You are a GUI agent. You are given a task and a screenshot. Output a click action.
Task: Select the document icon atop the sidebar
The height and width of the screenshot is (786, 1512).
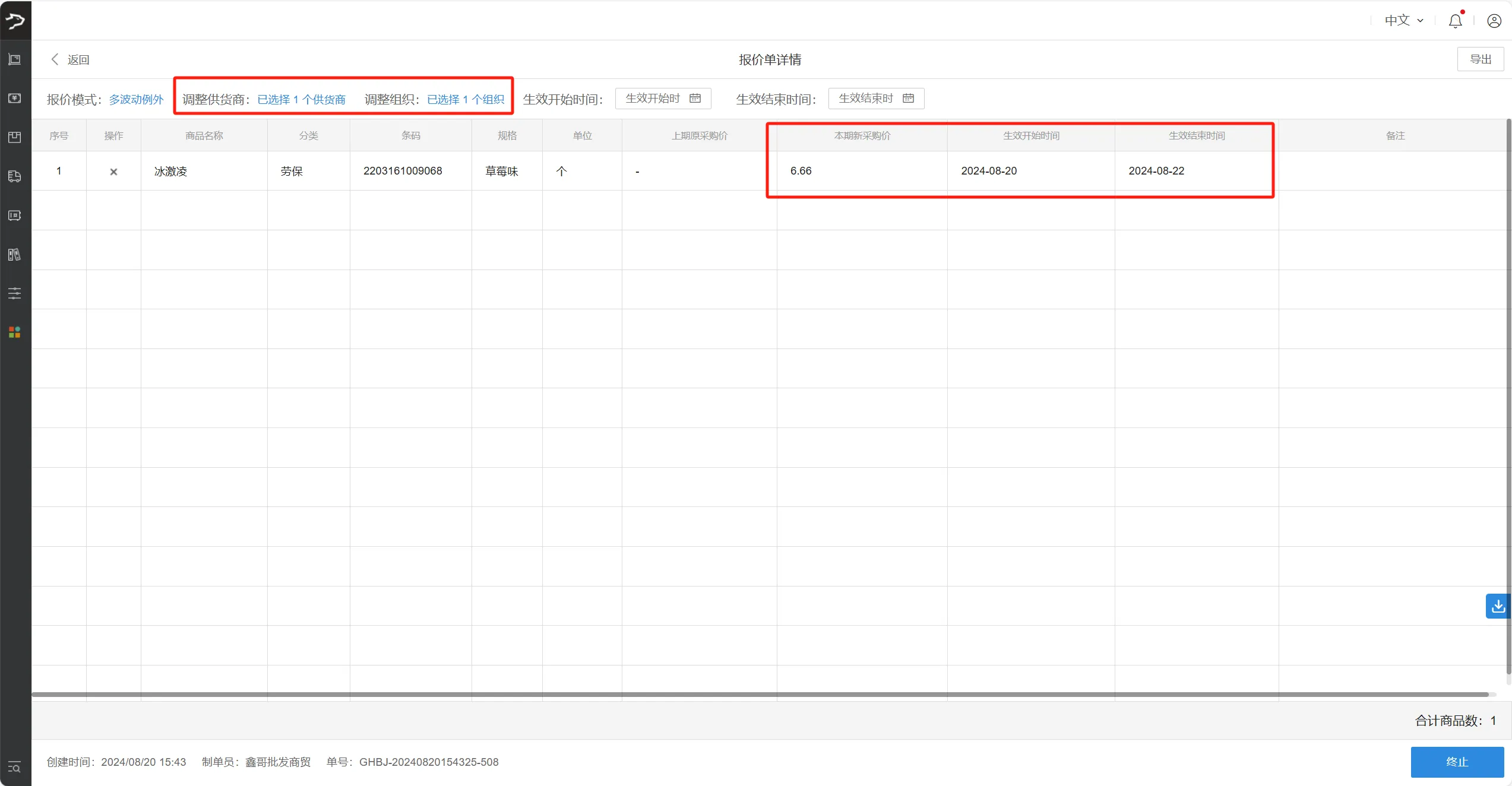14,59
